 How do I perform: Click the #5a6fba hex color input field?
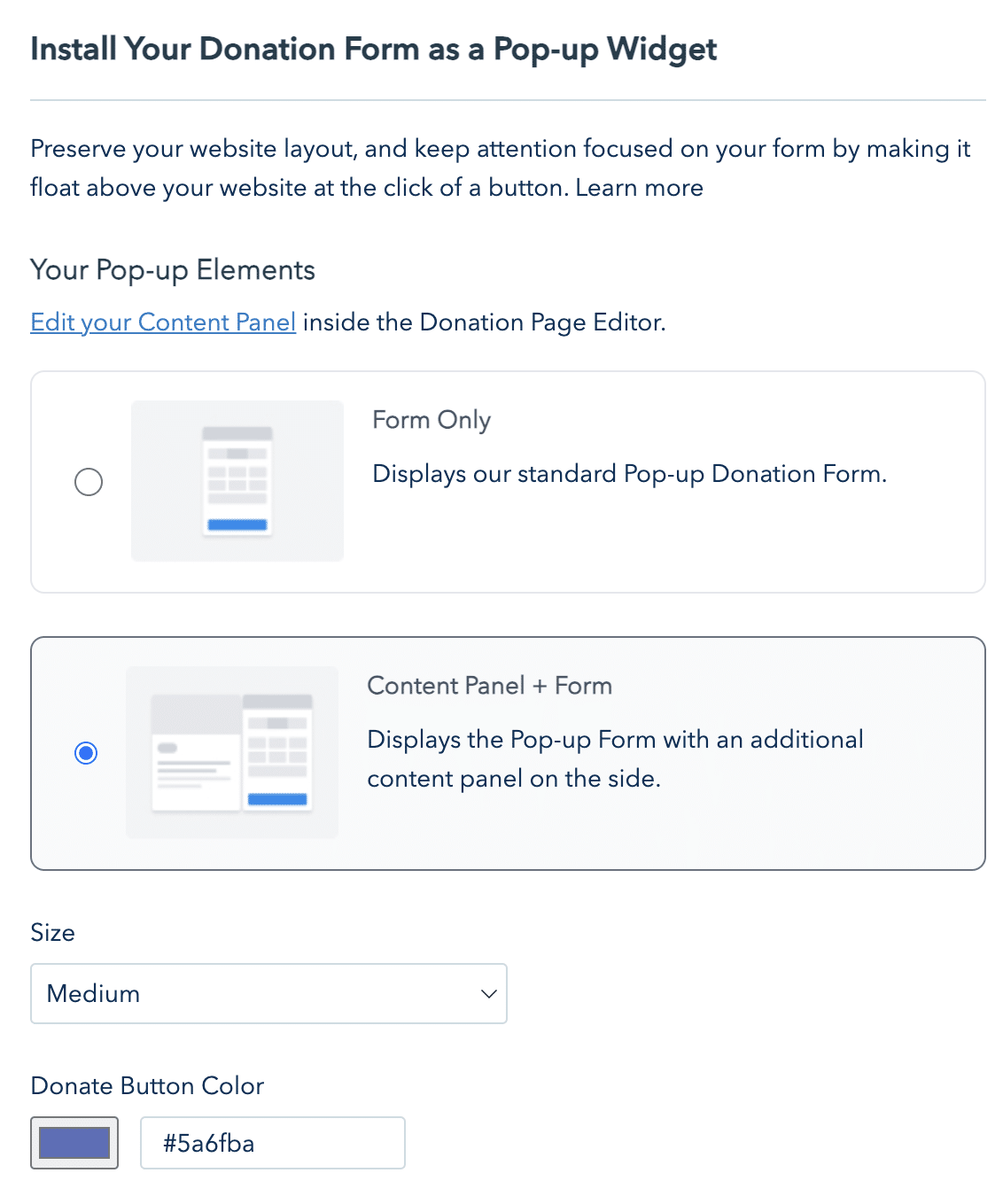tap(273, 1143)
